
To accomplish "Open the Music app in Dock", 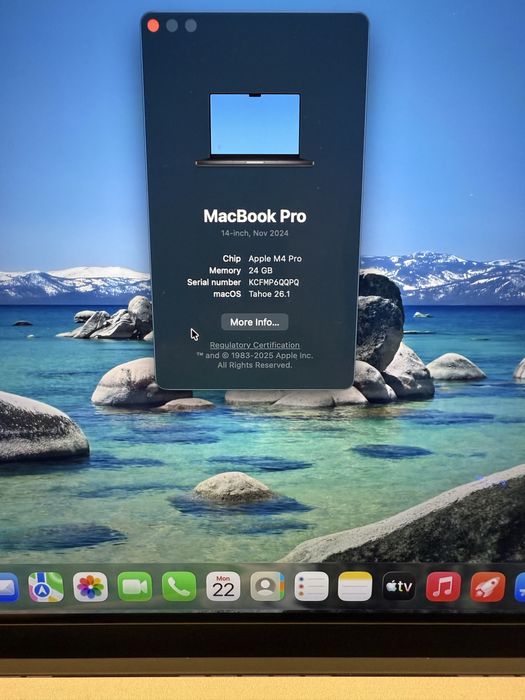I will tap(443, 587).
